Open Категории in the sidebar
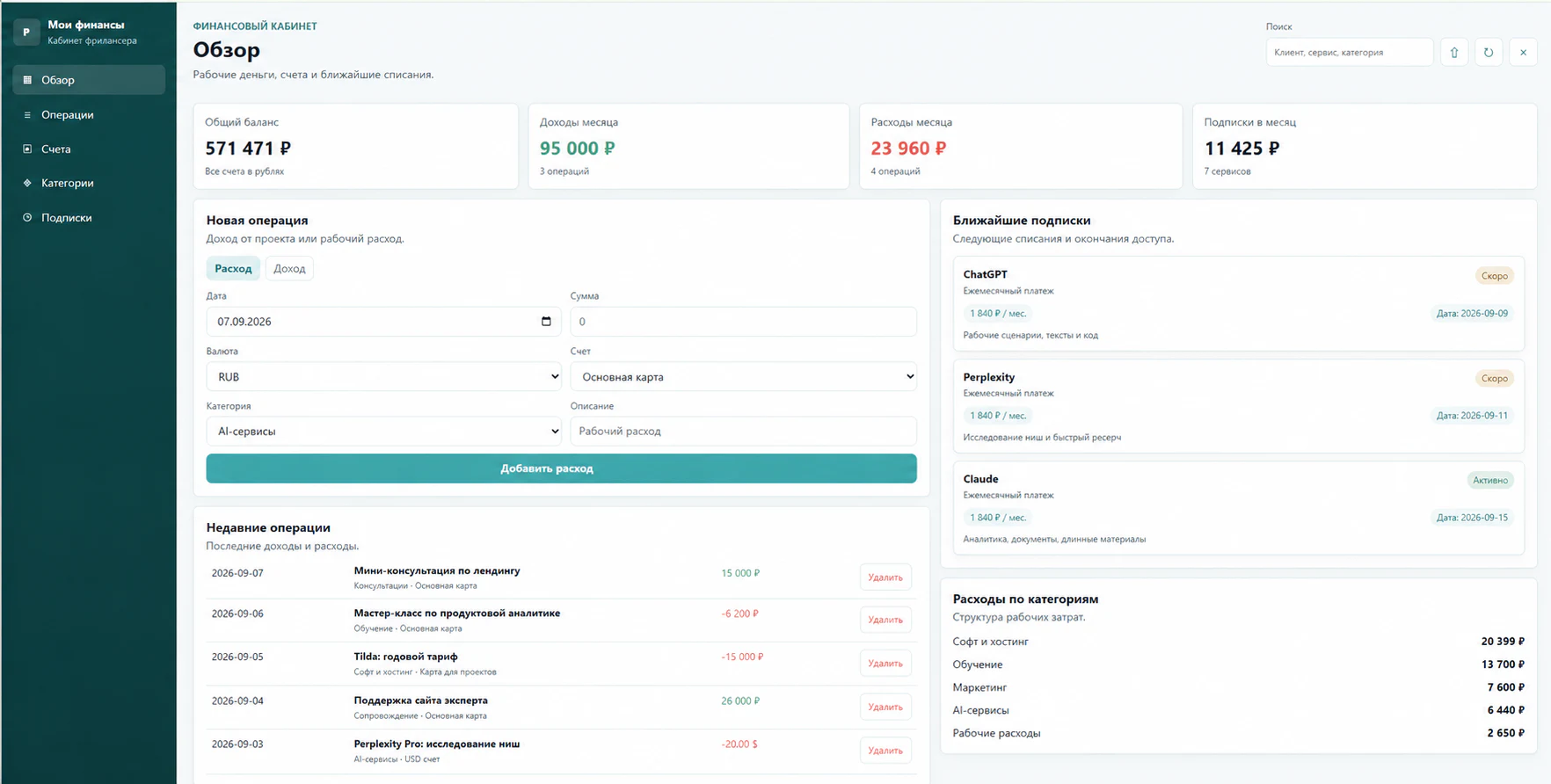 tap(89, 184)
